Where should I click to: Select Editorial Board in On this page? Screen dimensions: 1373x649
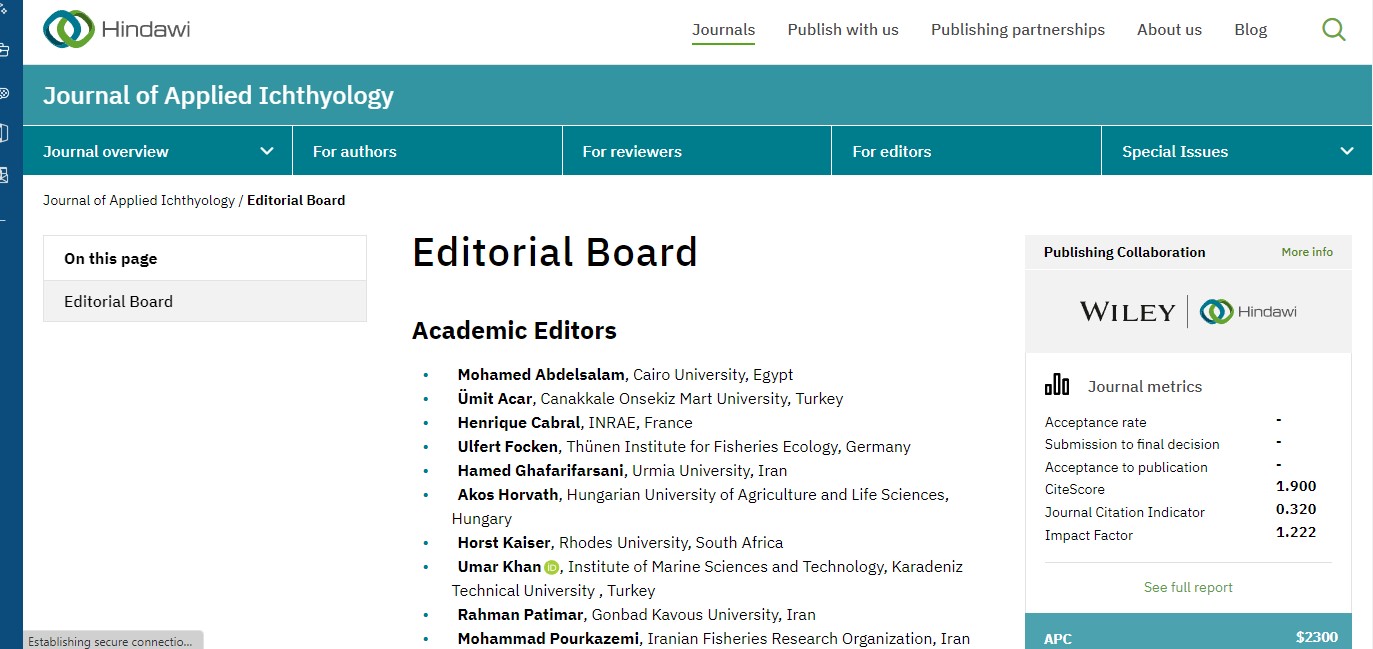(x=118, y=301)
